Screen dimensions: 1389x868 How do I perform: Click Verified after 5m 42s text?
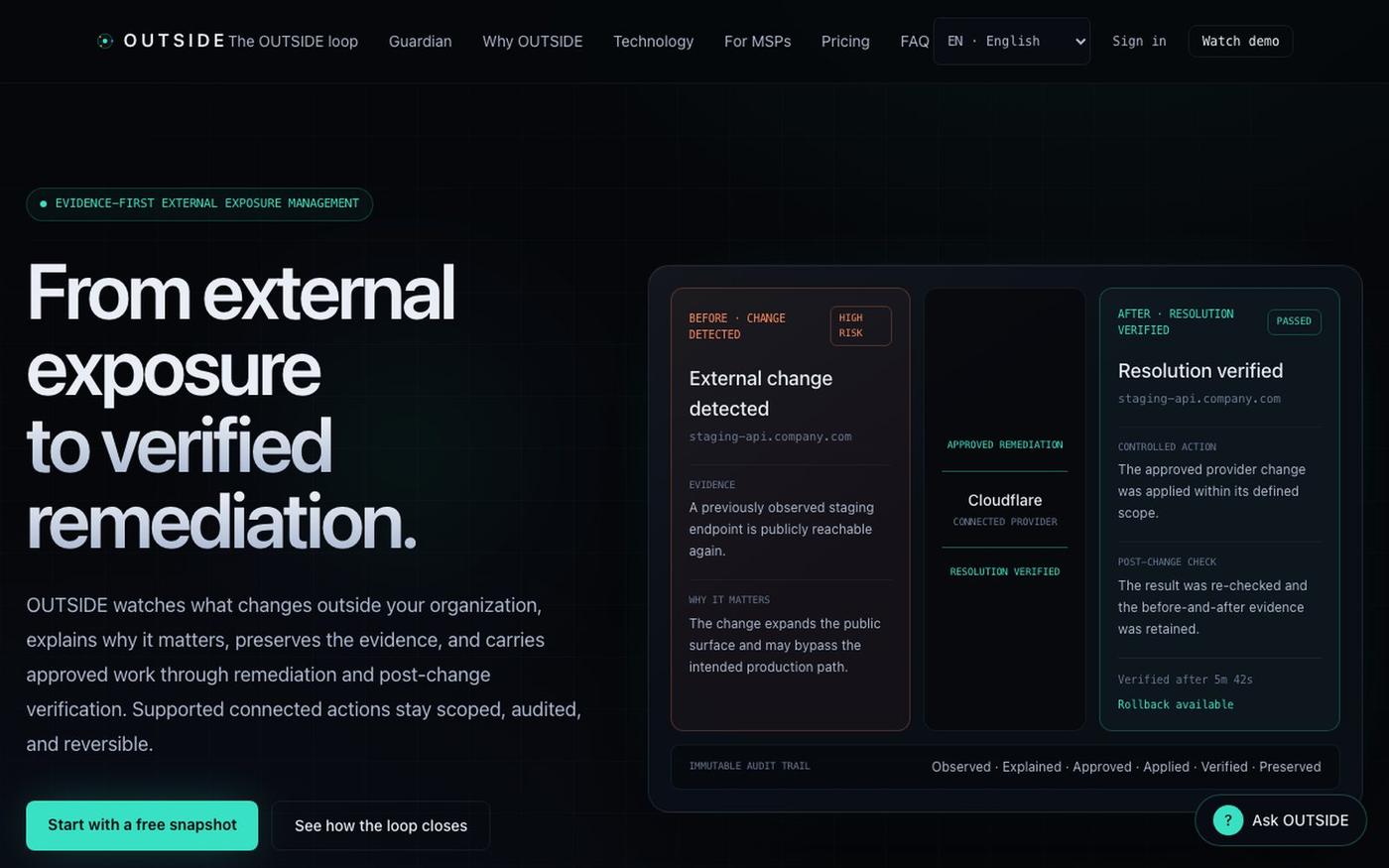tap(1185, 680)
